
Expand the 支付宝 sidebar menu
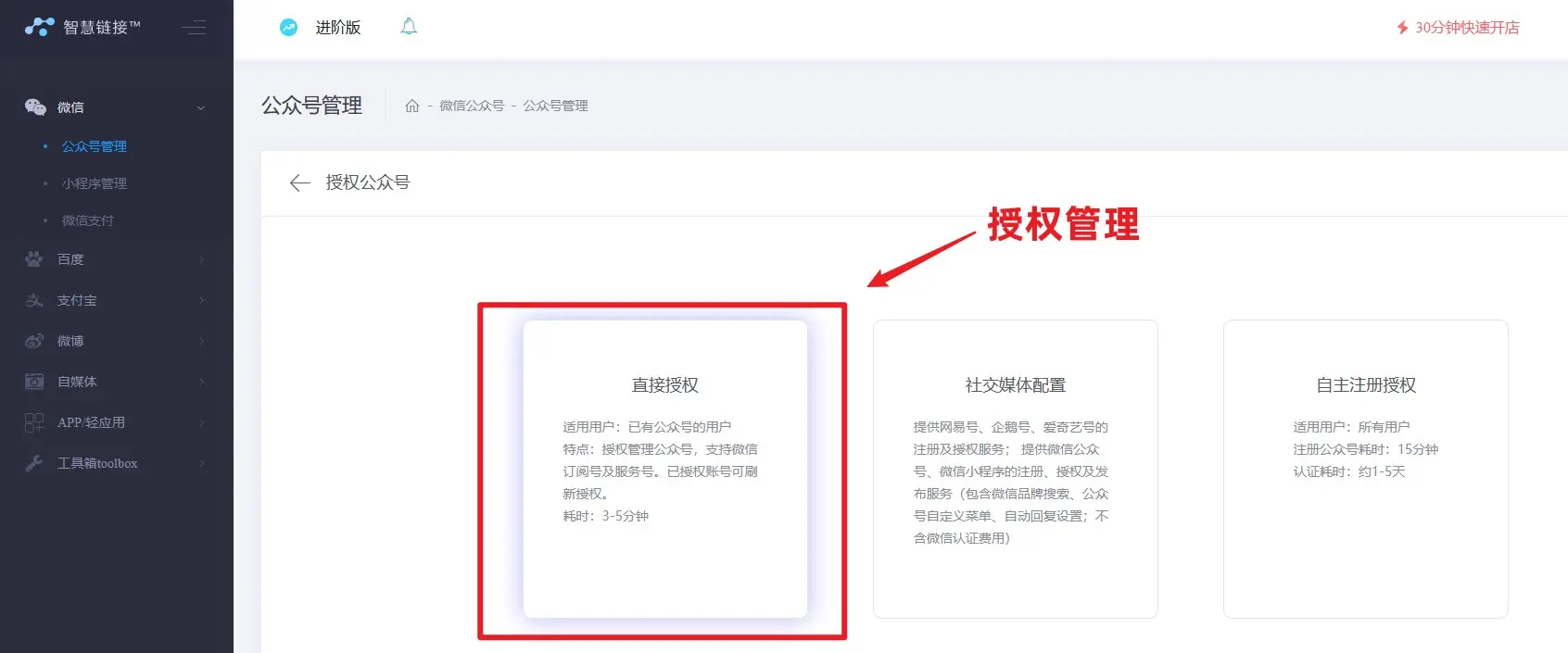click(116, 300)
